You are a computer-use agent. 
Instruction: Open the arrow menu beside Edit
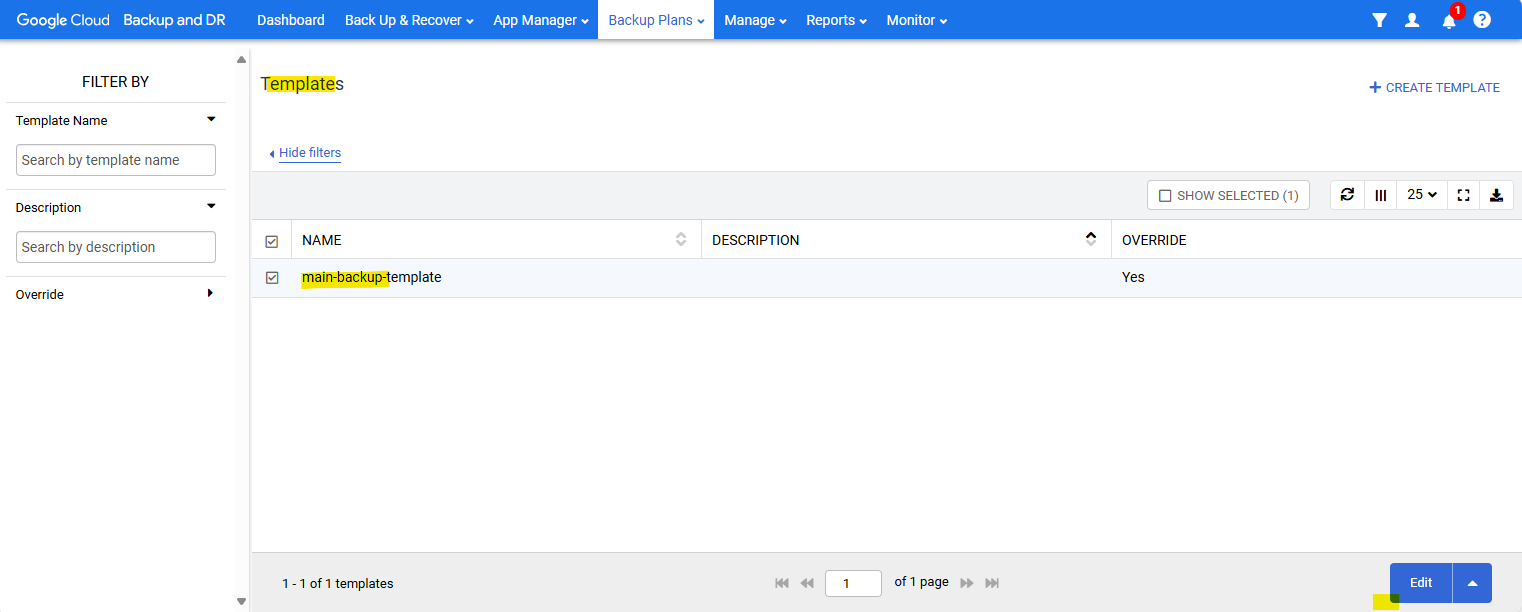coord(1472,583)
